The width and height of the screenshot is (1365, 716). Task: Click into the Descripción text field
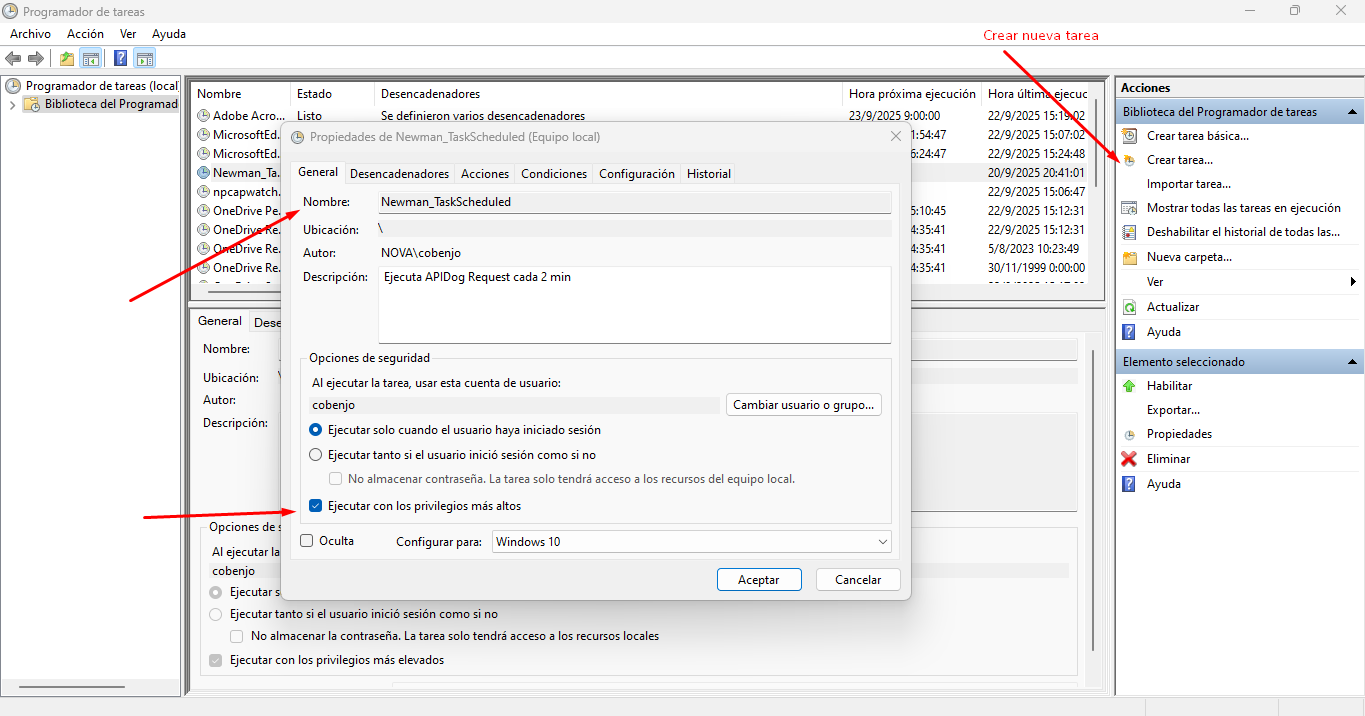pyautogui.click(x=634, y=305)
